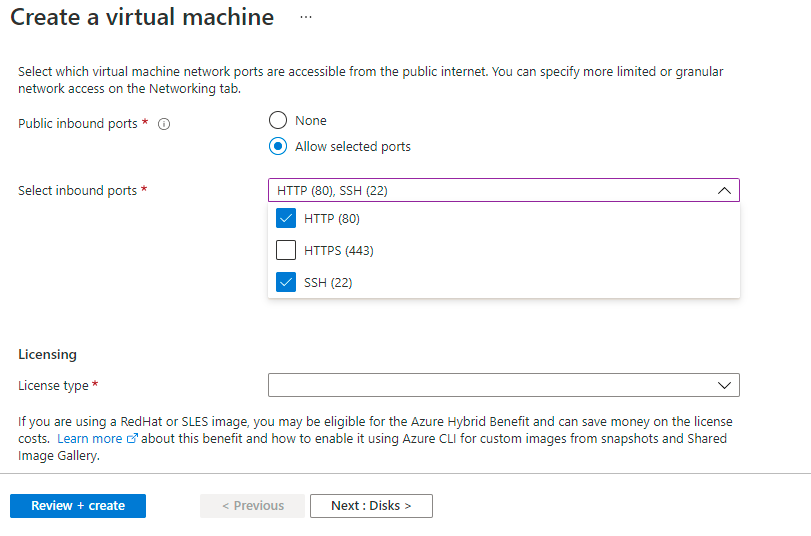811x536 pixels.
Task: Click the Previous button
Action: click(253, 506)
